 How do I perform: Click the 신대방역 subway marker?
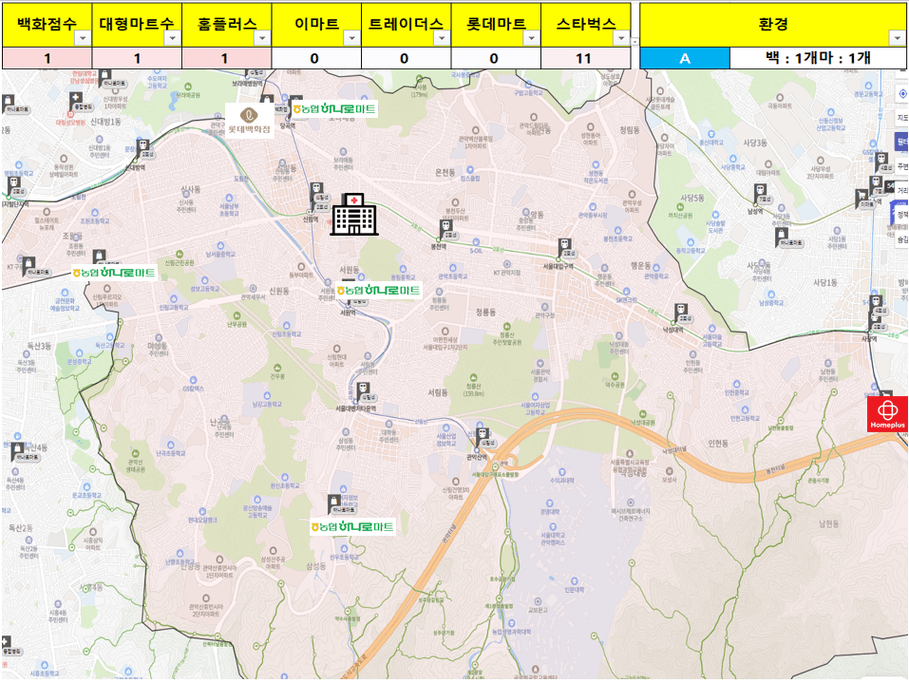coord(143,149)
